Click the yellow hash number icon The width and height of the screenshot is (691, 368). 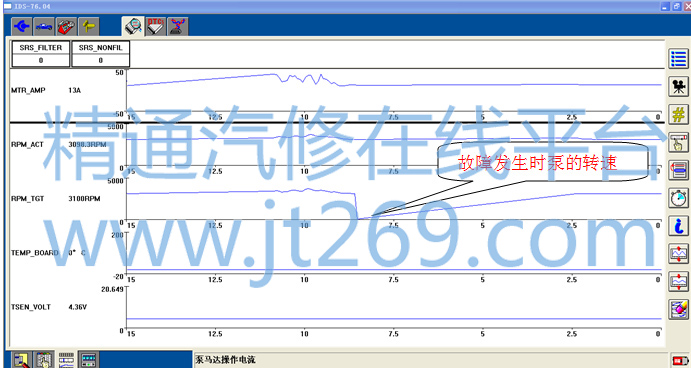(679, 114)
